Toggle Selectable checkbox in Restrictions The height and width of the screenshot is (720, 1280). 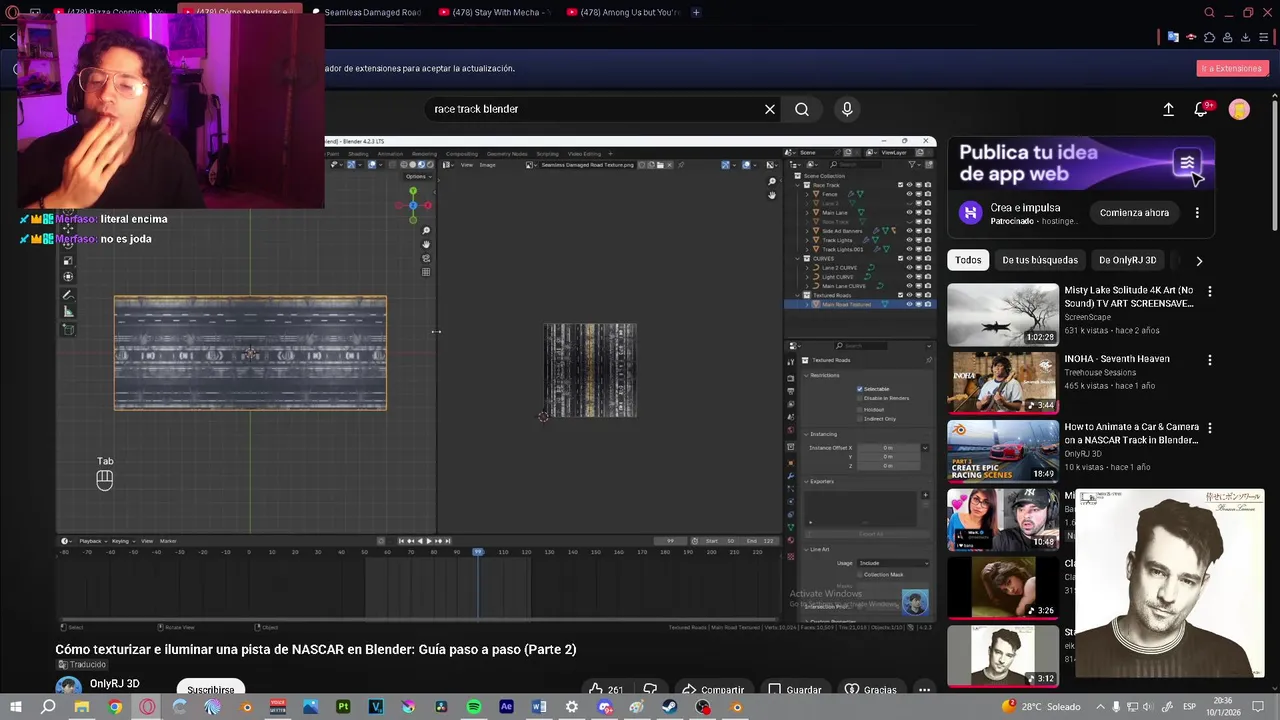pos(860,389)
